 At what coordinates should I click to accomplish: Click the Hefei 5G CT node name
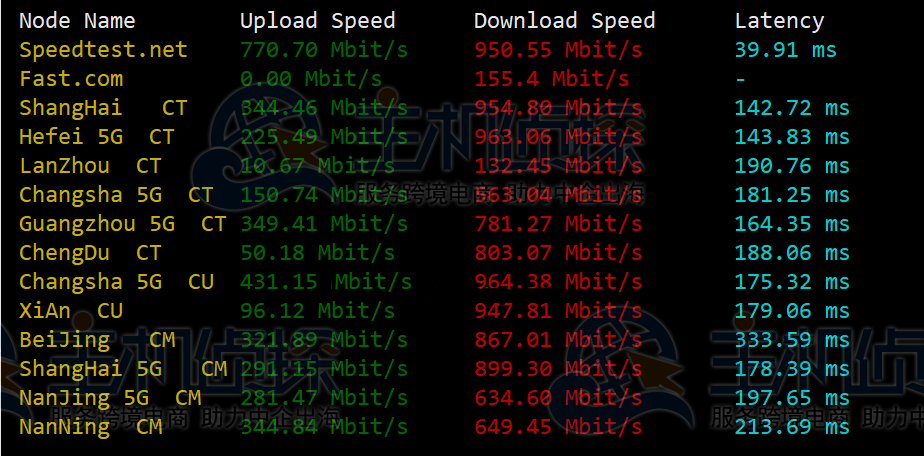97,137
